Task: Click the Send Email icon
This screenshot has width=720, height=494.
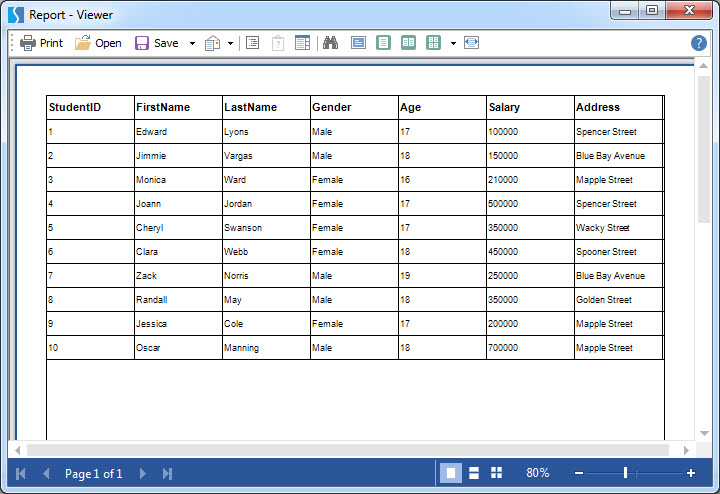Action: [212, 43]
